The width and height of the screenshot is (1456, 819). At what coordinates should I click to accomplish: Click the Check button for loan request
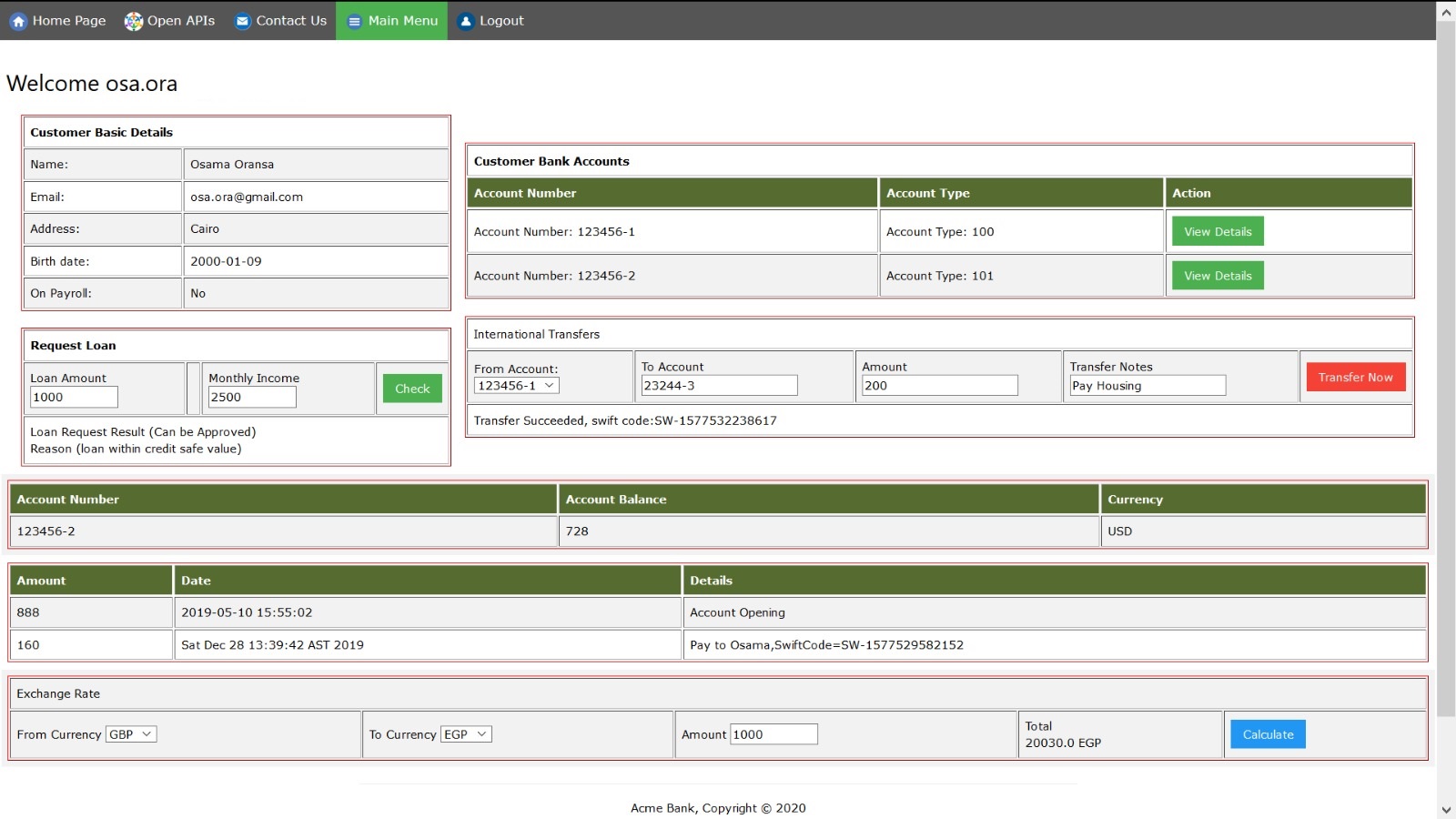pyautogui.click(x=411, y=388)
